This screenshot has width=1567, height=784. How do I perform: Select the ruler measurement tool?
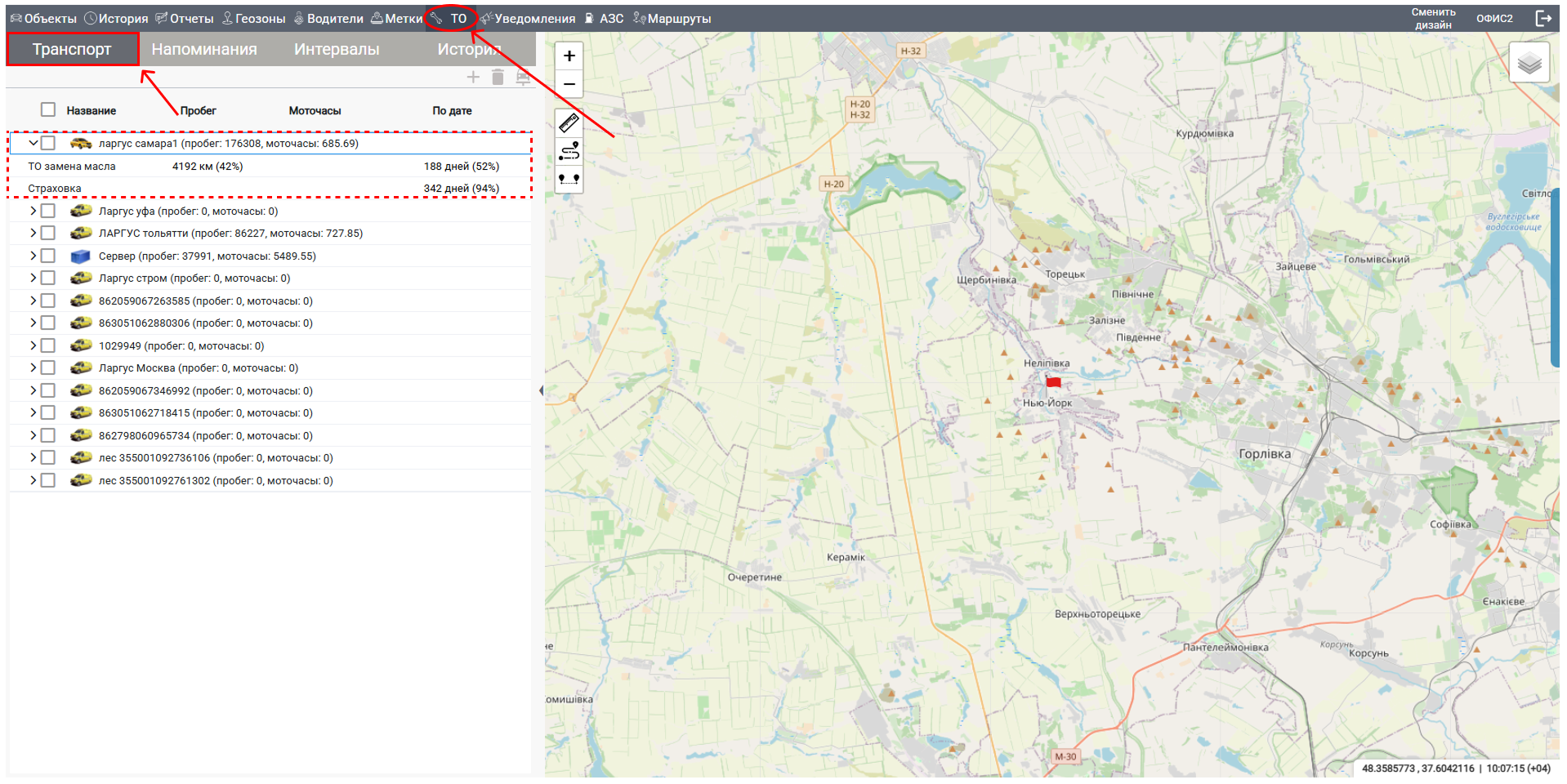click(x=569, y=123)
